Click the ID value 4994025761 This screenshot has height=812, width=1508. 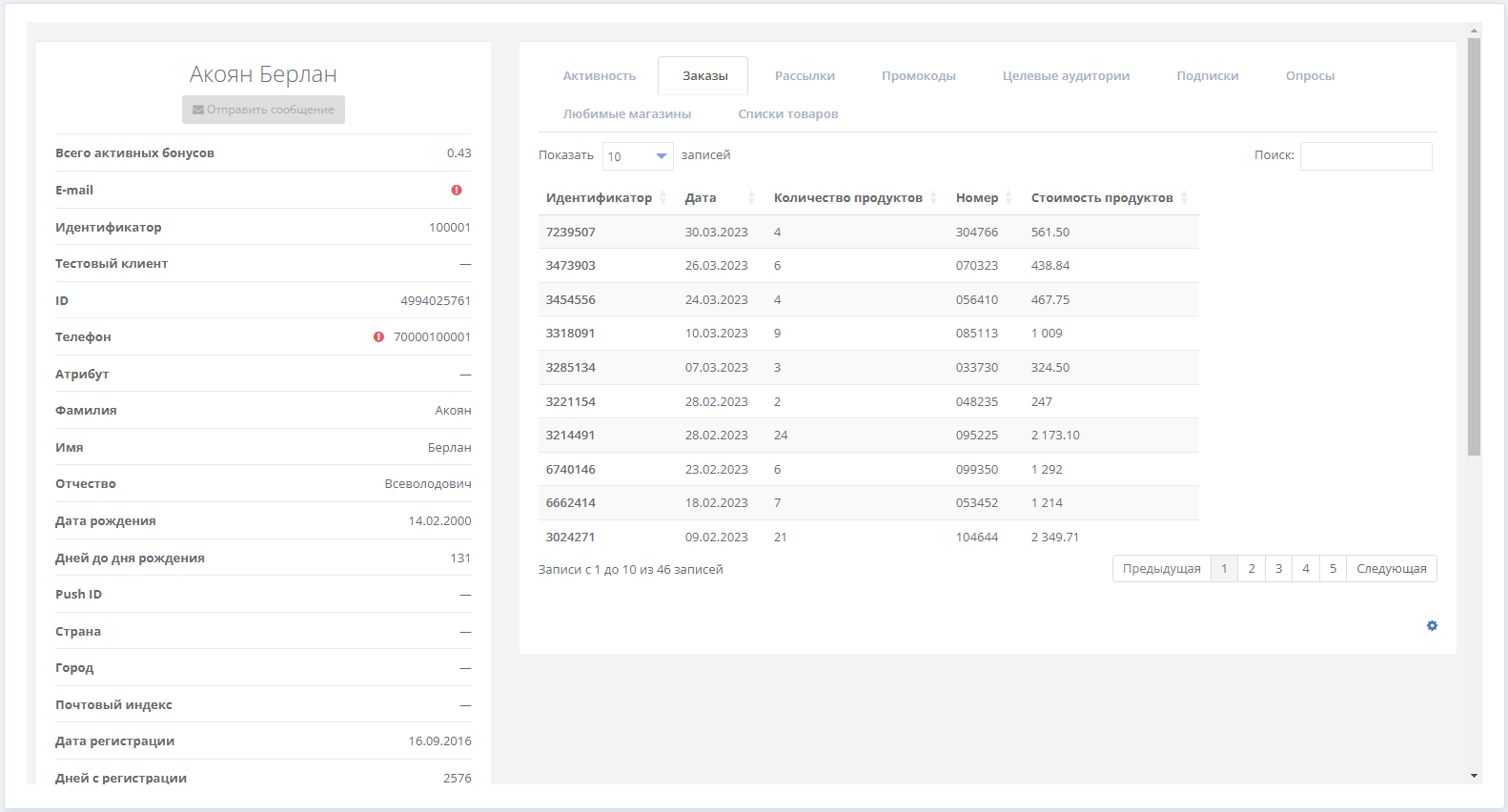coord(436,301)
